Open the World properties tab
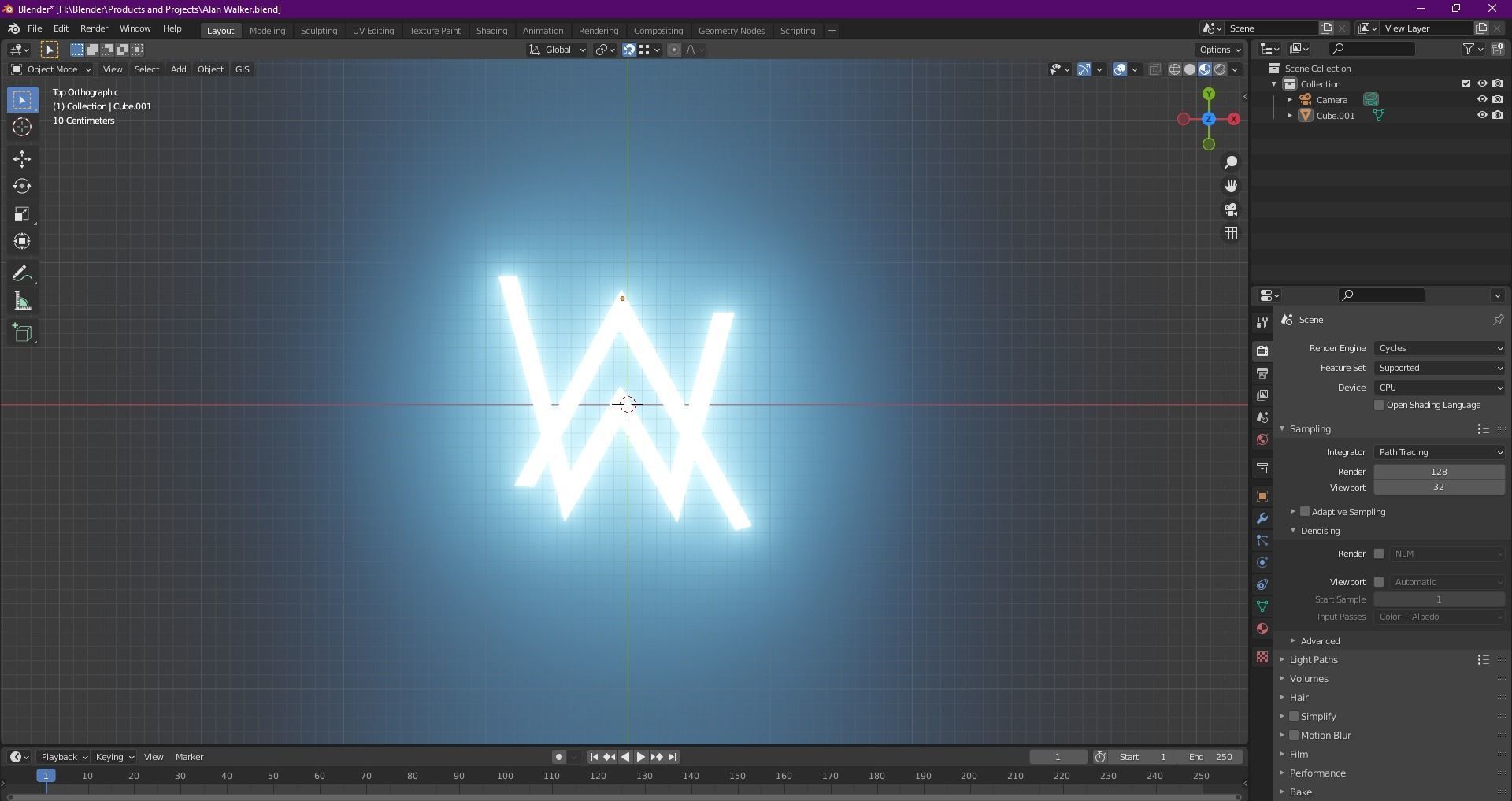The width and height of the screenshot is (1512, 801). [1262, 439]
